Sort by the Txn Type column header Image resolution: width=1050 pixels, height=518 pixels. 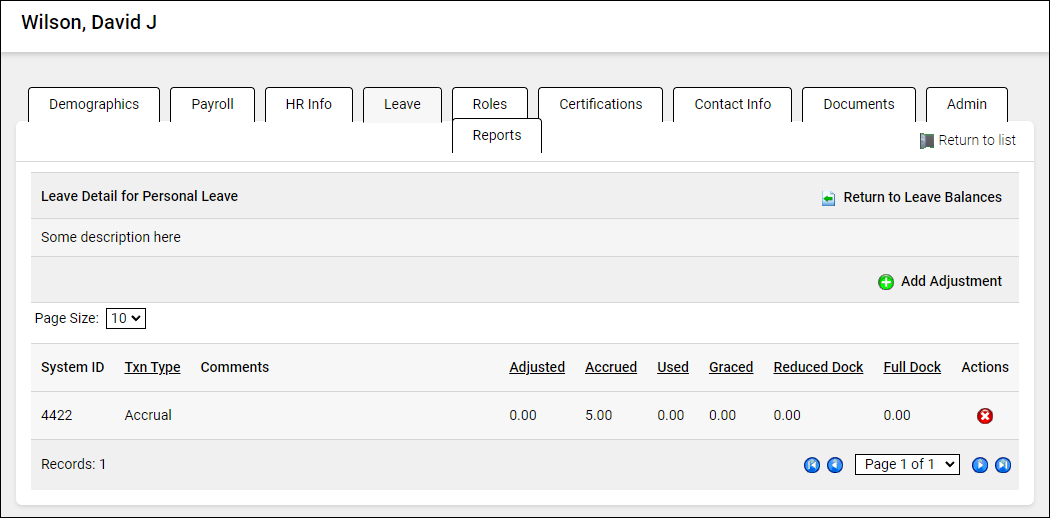pyautogui.click(x=152, y=367)
